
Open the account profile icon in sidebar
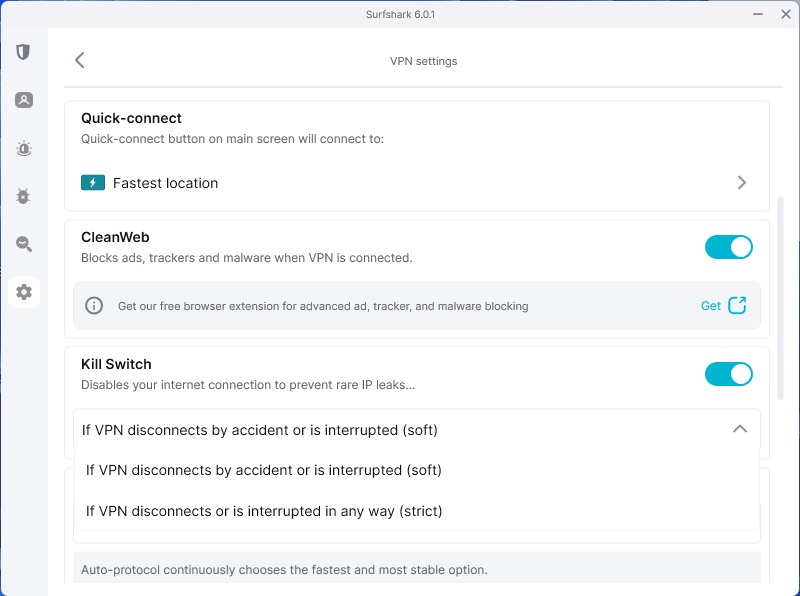(x=23, y=100)
